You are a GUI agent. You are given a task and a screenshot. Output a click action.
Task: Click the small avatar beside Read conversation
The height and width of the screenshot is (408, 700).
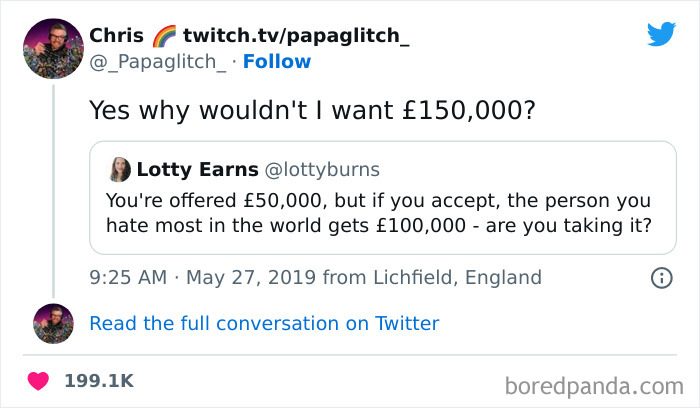[x=52, y=323]
